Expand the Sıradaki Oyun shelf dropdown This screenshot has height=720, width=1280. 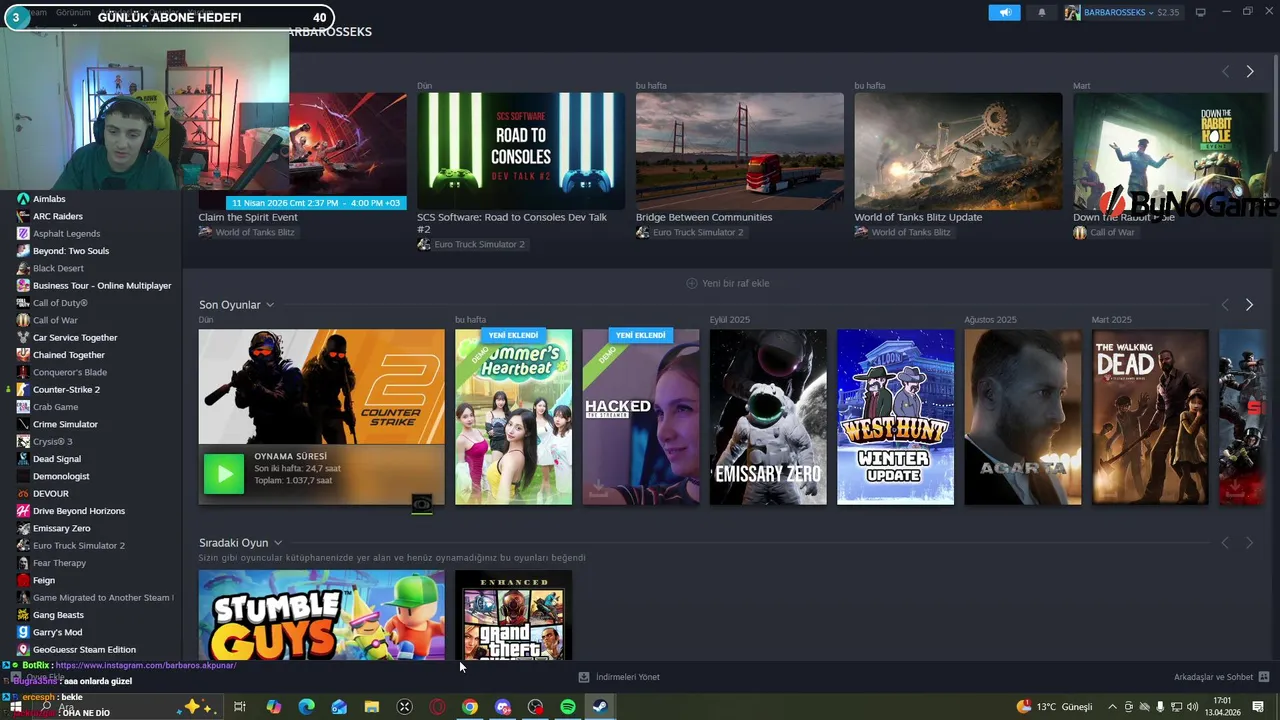tap(278, 543)
